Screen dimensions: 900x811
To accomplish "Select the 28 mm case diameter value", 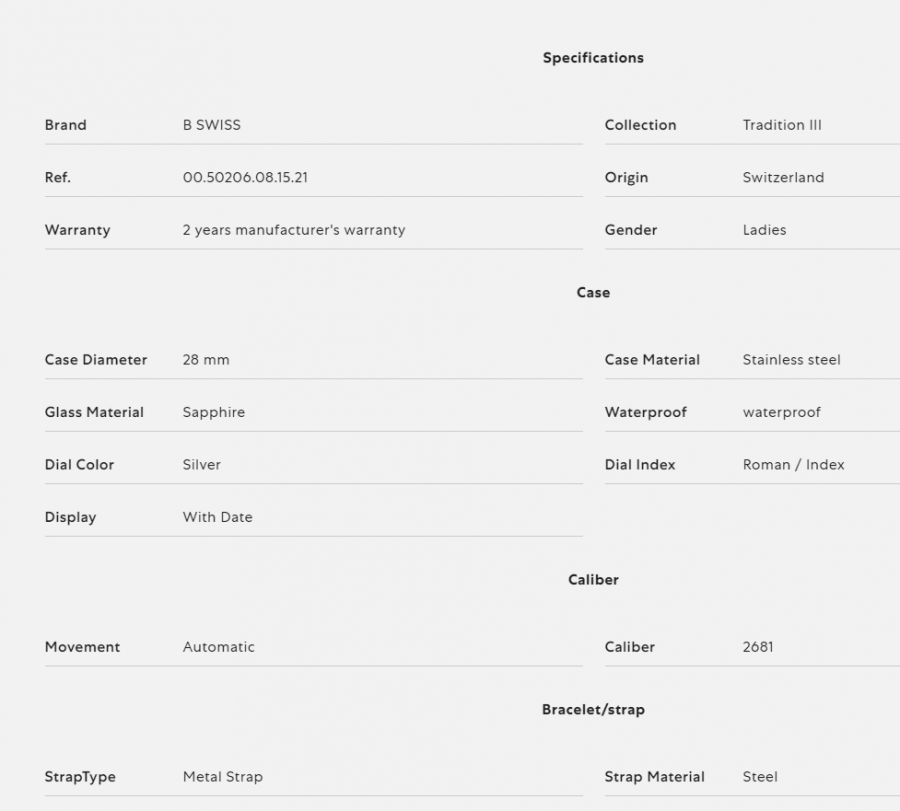I will [205, 360].
